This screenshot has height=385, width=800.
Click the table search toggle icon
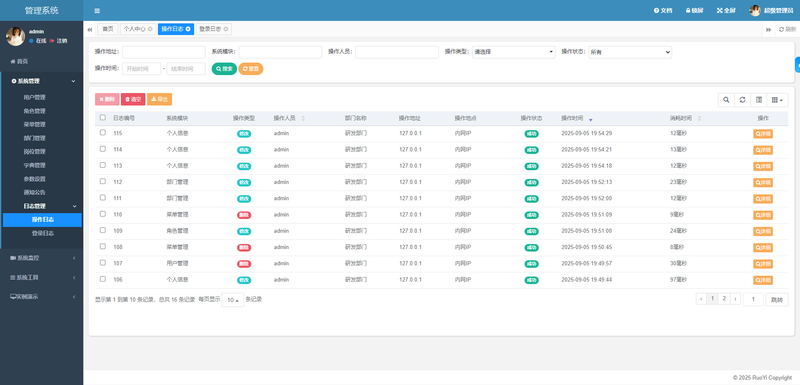tap(726, 100)
